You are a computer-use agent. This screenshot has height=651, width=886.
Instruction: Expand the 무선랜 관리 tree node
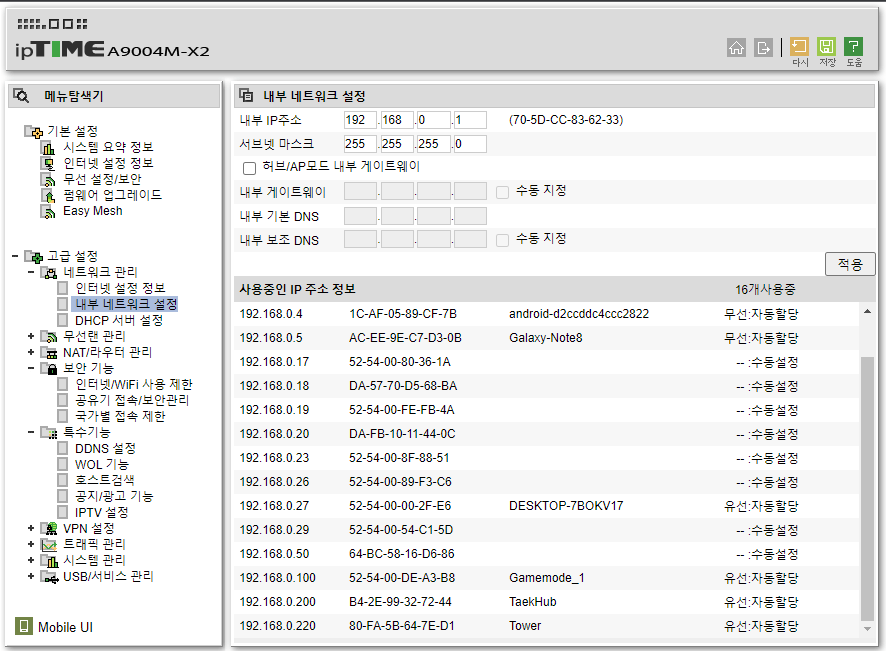[31, 336]
